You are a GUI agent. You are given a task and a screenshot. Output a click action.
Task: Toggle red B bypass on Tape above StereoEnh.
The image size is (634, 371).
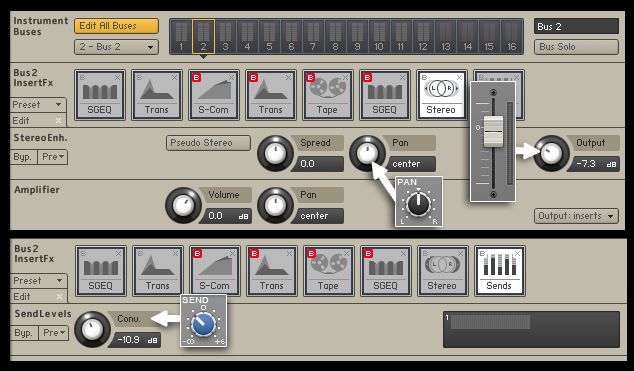(310, 78)
